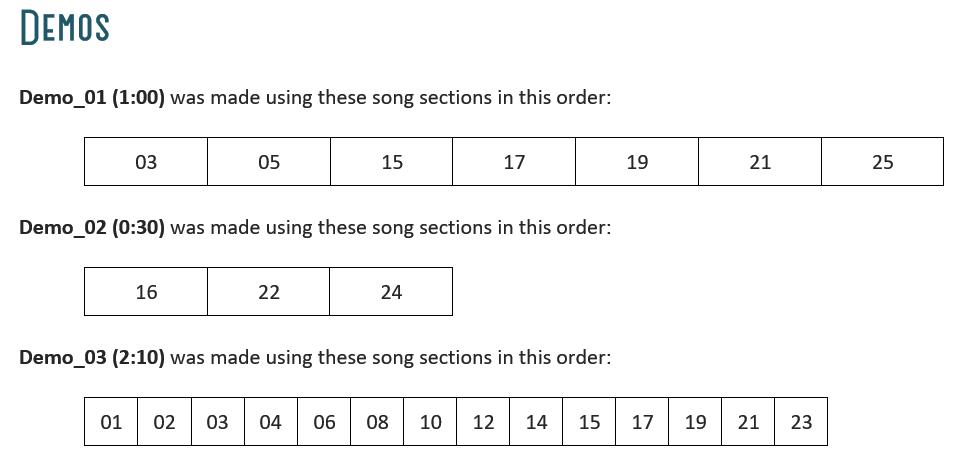Screen dimensions: 967x457
Task: Click cell 15 in Demo_01 row
Action: 392,162
